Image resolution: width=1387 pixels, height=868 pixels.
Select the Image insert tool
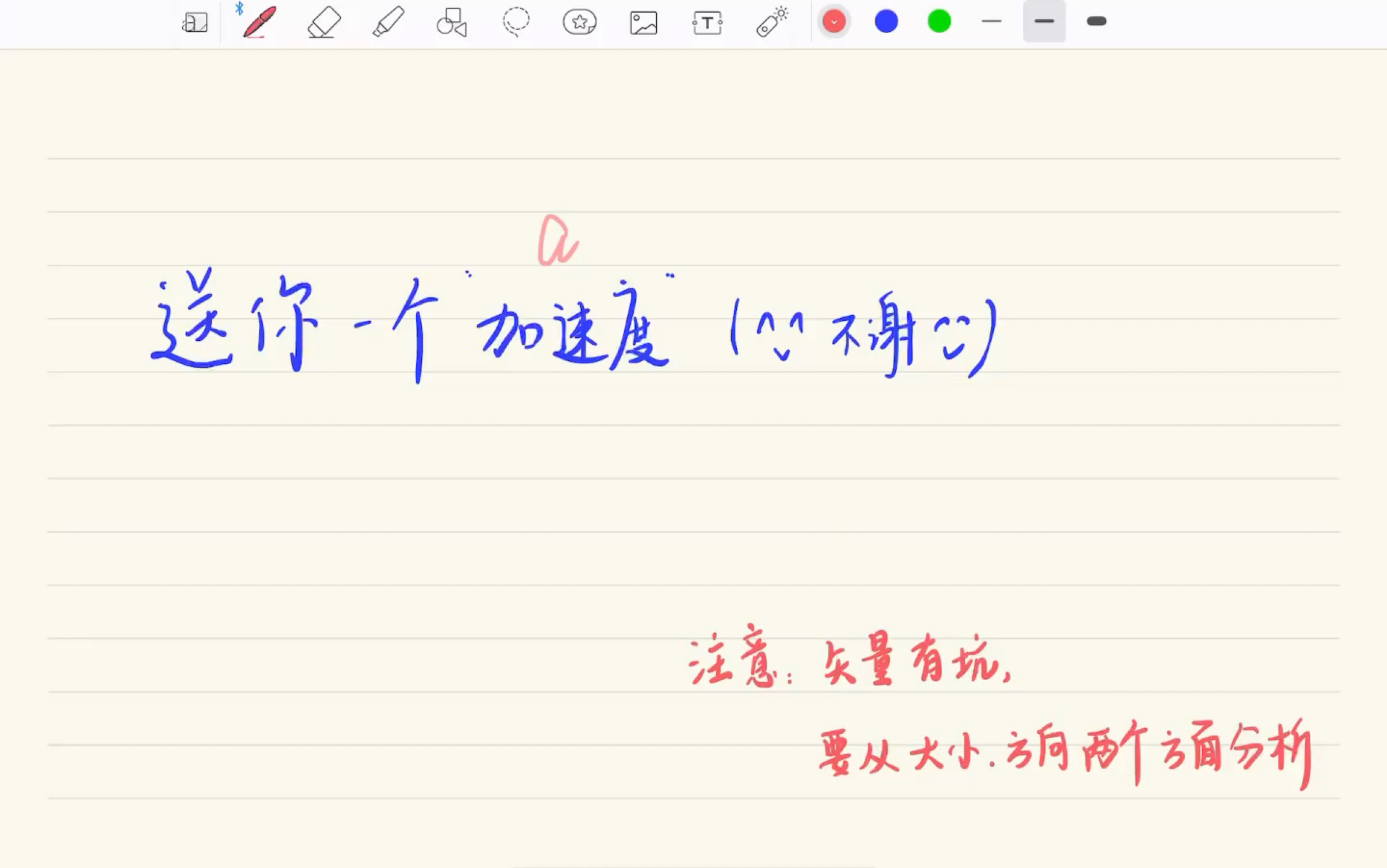[644, 23]
